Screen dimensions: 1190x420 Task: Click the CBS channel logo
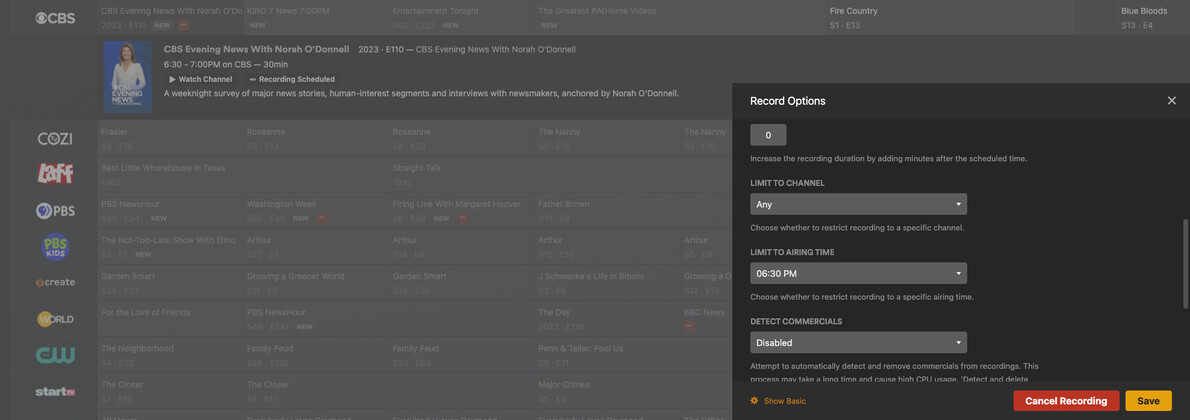pyautogui.click(x=55, y=18)
